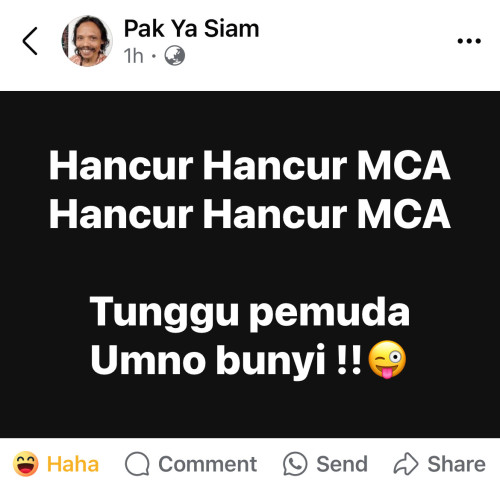Click the winking tongue emoji
500x492 pixels.
point(387,360)
